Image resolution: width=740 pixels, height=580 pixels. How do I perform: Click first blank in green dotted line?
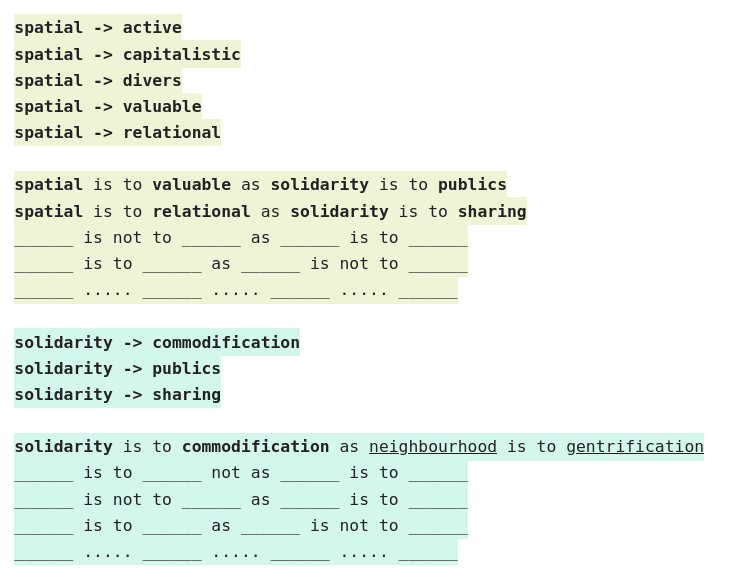coord(44,292)
